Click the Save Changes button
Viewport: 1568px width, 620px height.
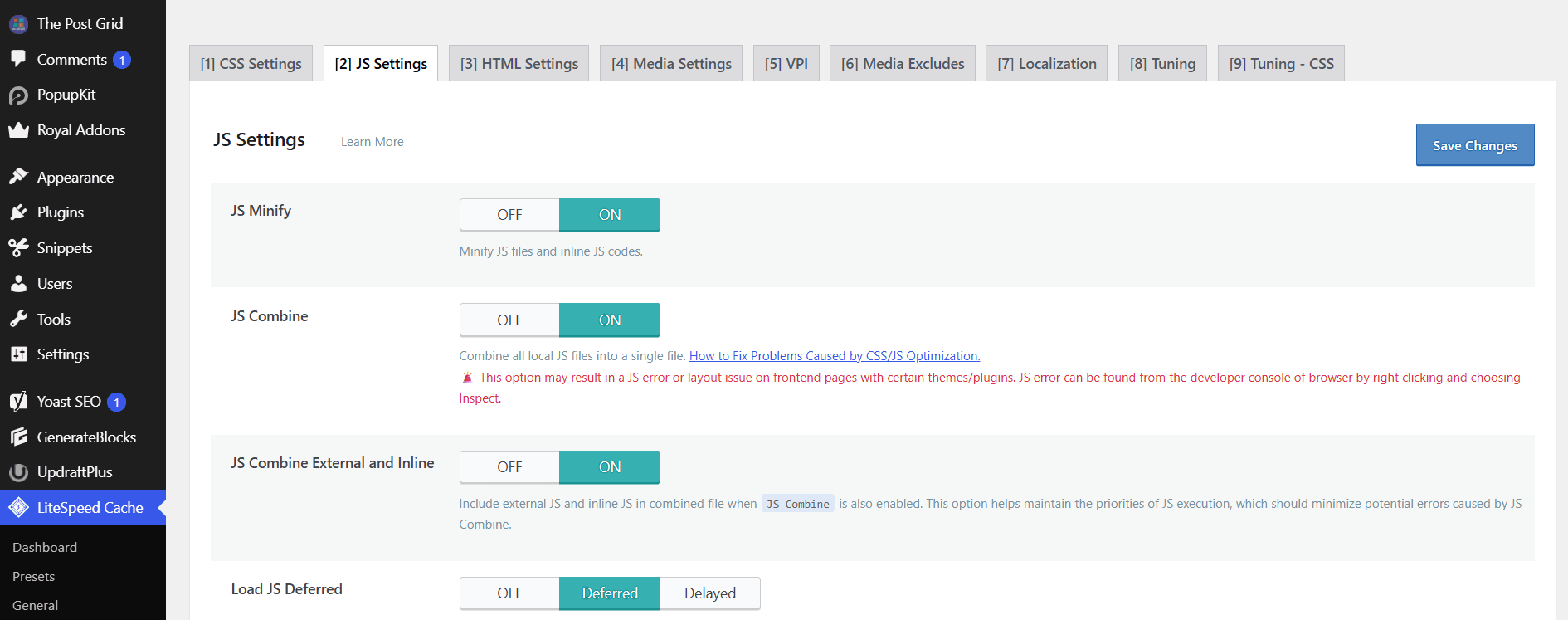pos(1475,145)
